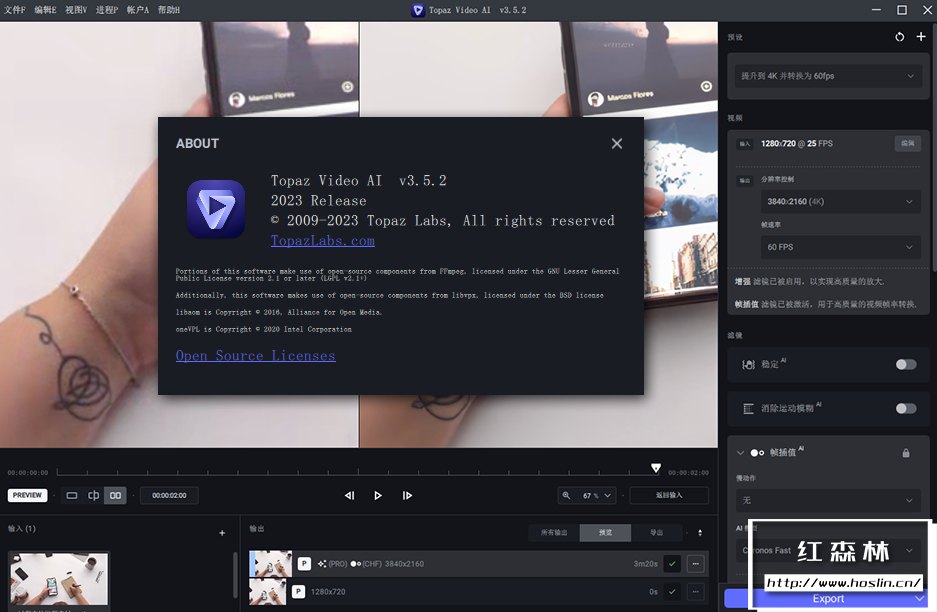This screenshot has height=612, width=937.
Task: Switch to the 预览 tab
Action: point(605,533)
